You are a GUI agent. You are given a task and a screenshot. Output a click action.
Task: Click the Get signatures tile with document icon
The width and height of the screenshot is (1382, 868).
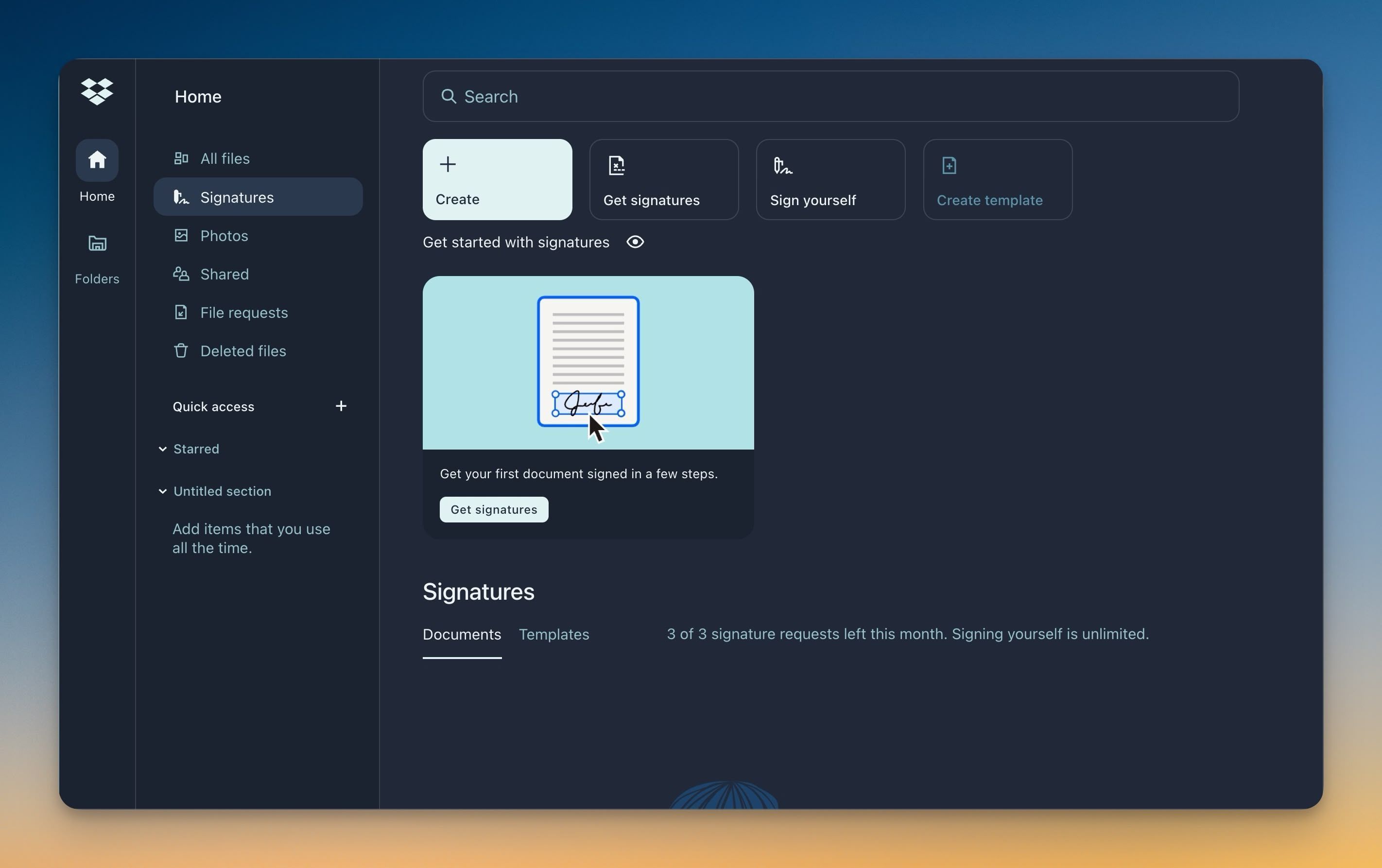coord(663,179)
